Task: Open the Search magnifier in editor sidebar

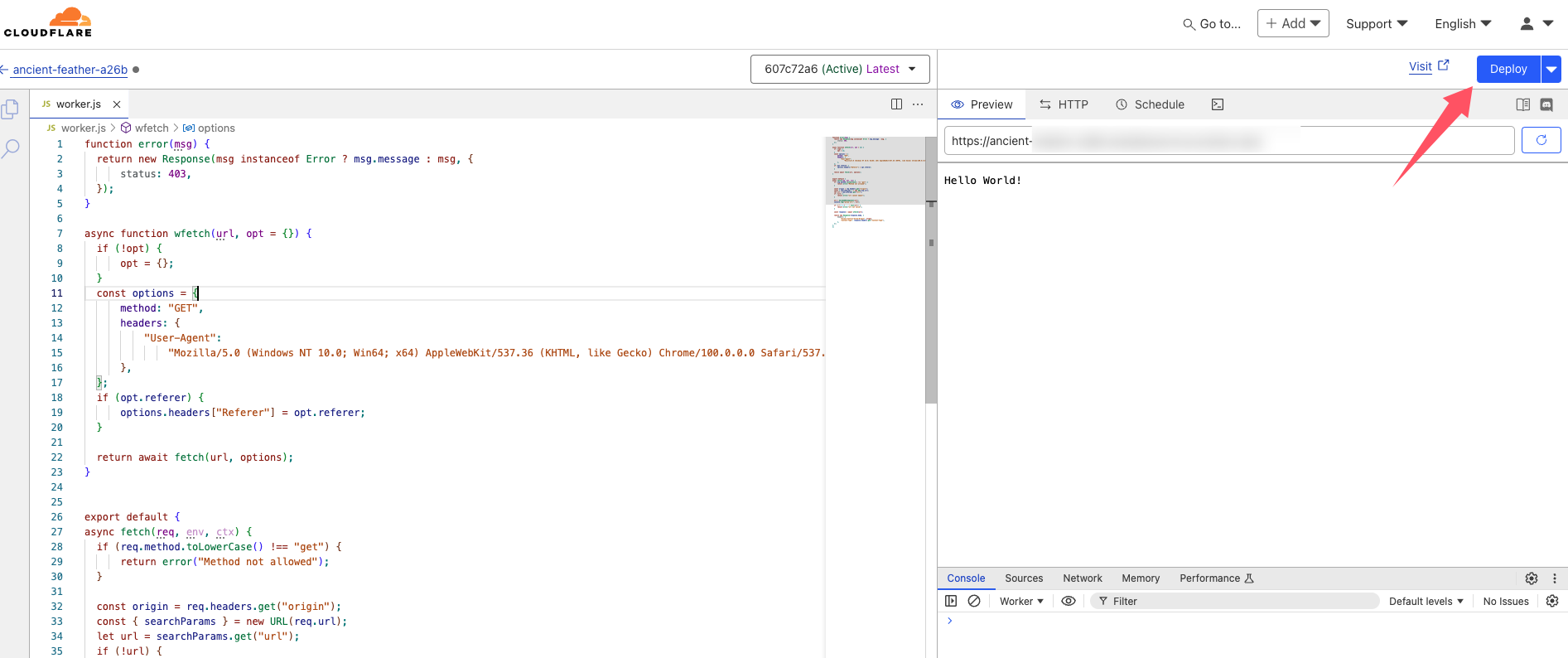Action: pos(11,148)
